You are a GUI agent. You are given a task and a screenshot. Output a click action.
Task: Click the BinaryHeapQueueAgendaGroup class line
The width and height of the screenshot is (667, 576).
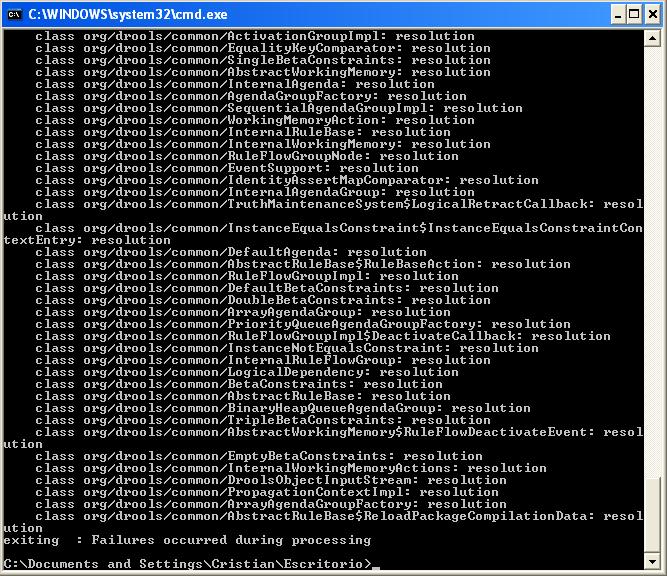click(283, 408)
